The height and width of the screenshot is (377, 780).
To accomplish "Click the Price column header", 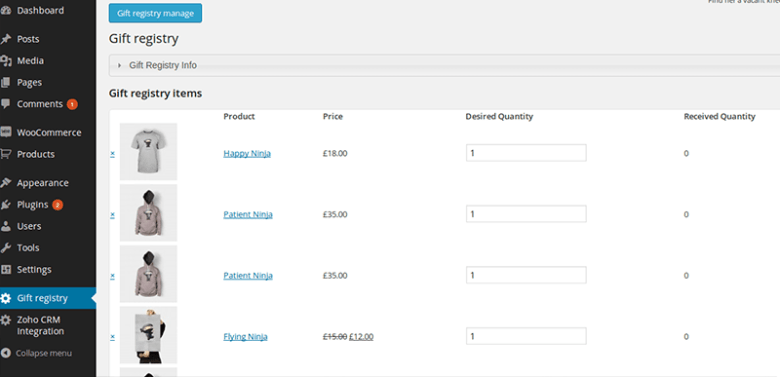I will tap(333, 116).
